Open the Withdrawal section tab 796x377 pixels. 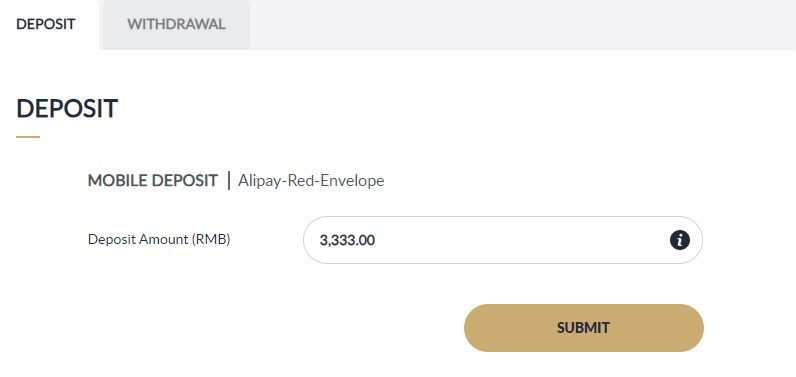(176, 24)
